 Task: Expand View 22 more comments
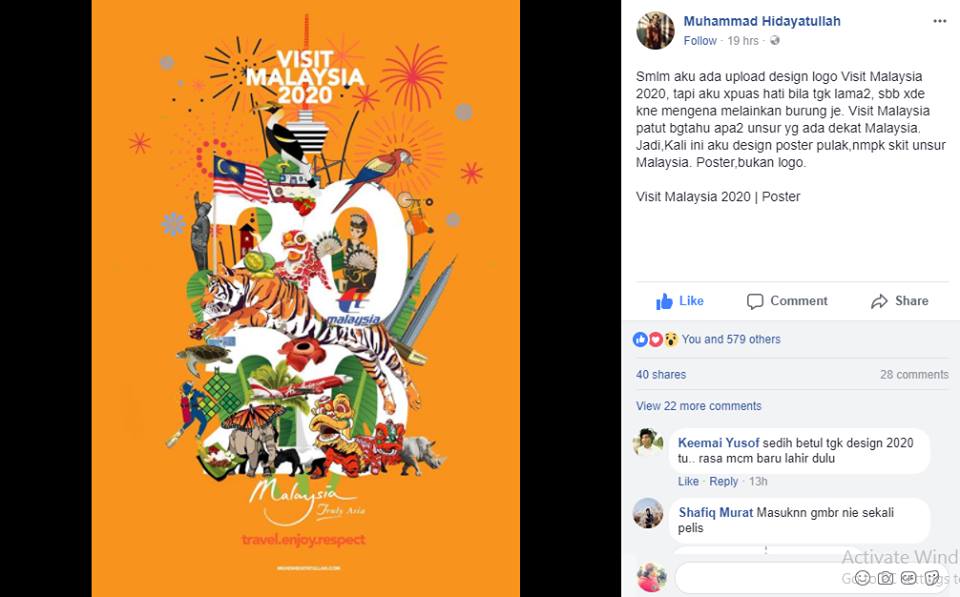(699, 406)
